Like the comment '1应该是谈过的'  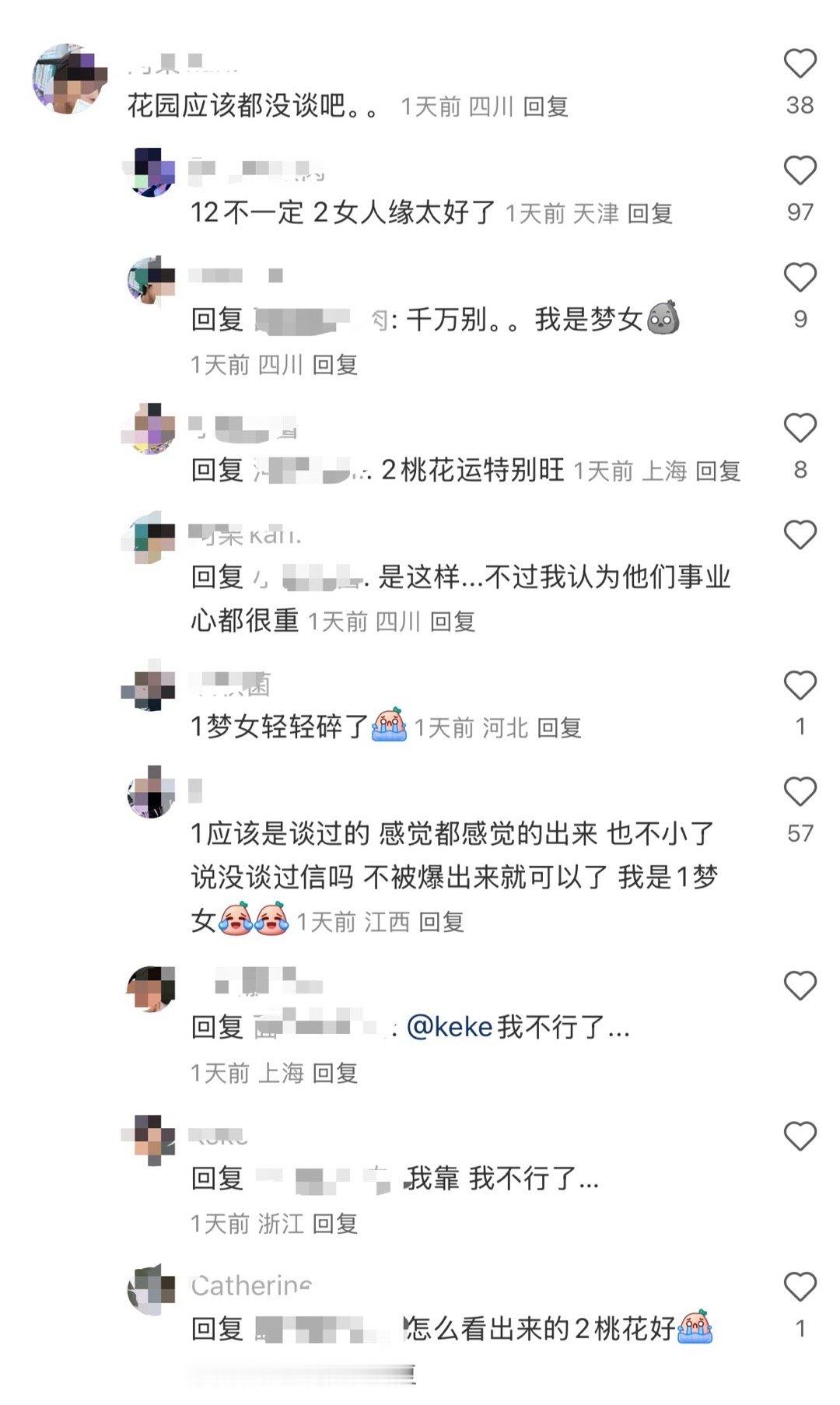(800, 792)
